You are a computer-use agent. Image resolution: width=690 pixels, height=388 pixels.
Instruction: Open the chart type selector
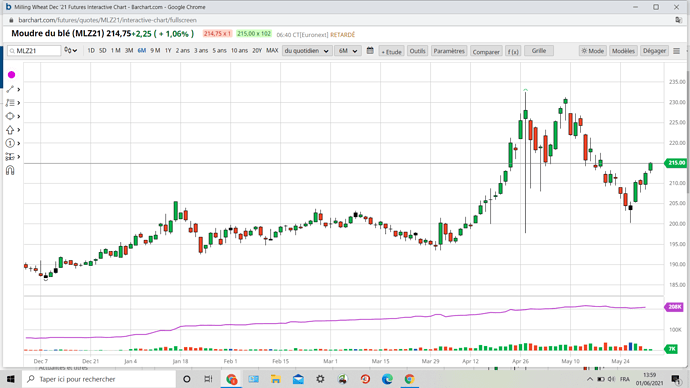coord(70,51)
